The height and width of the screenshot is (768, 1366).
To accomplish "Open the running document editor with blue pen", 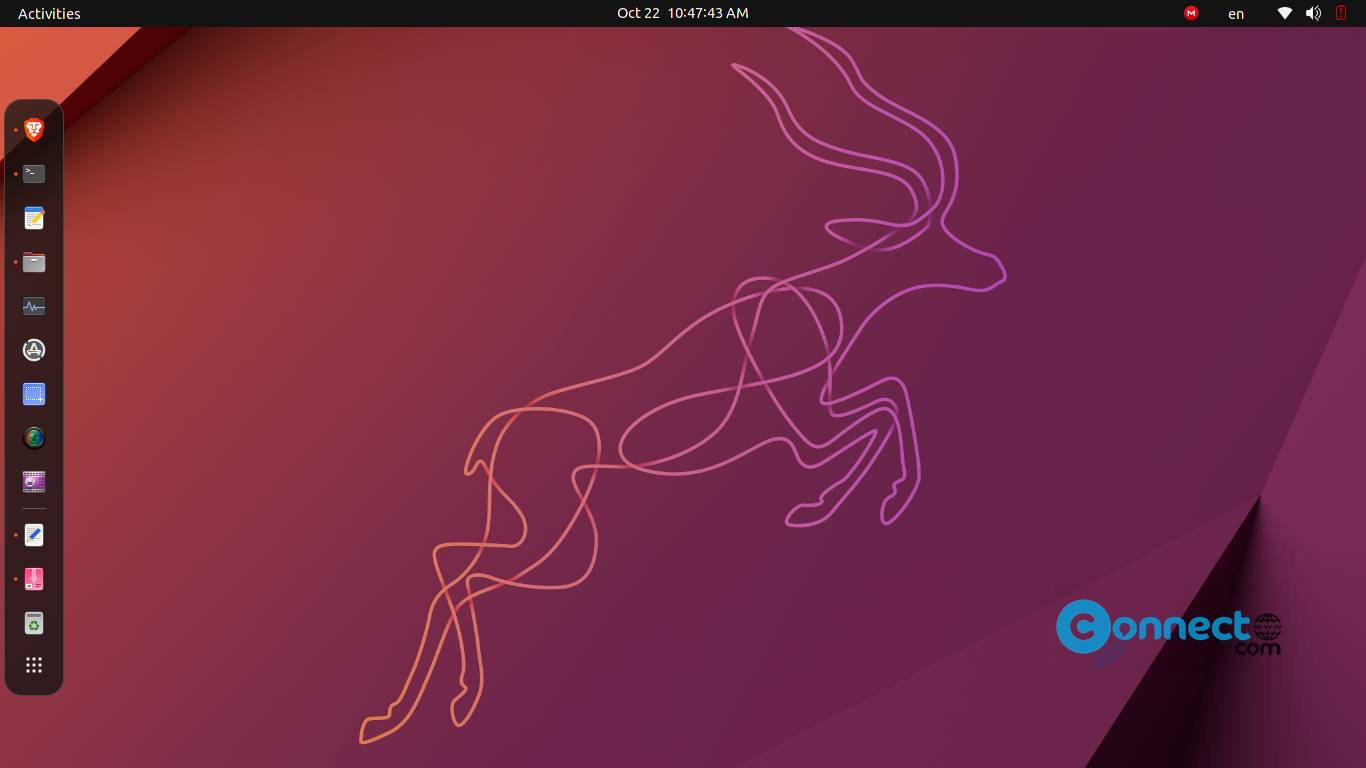I will click(34, 535).
